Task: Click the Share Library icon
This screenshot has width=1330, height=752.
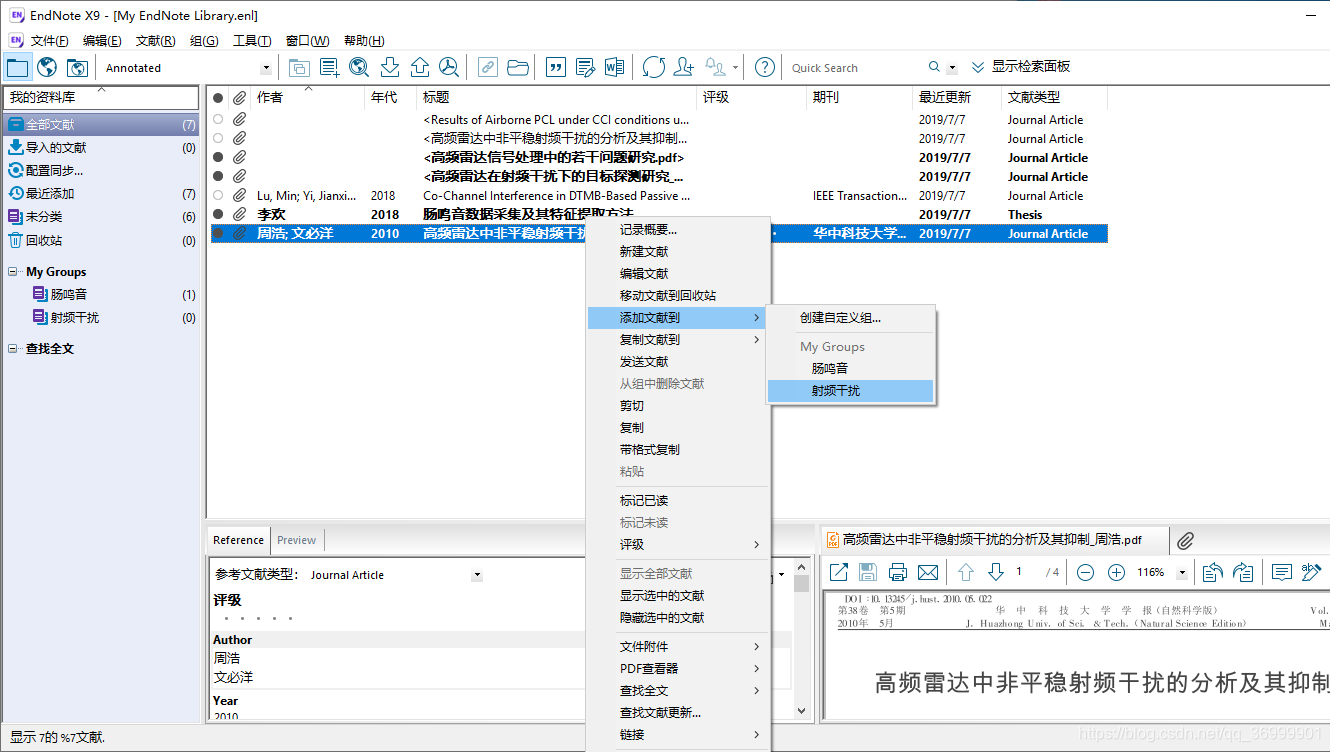Action: tap(684, 67)
